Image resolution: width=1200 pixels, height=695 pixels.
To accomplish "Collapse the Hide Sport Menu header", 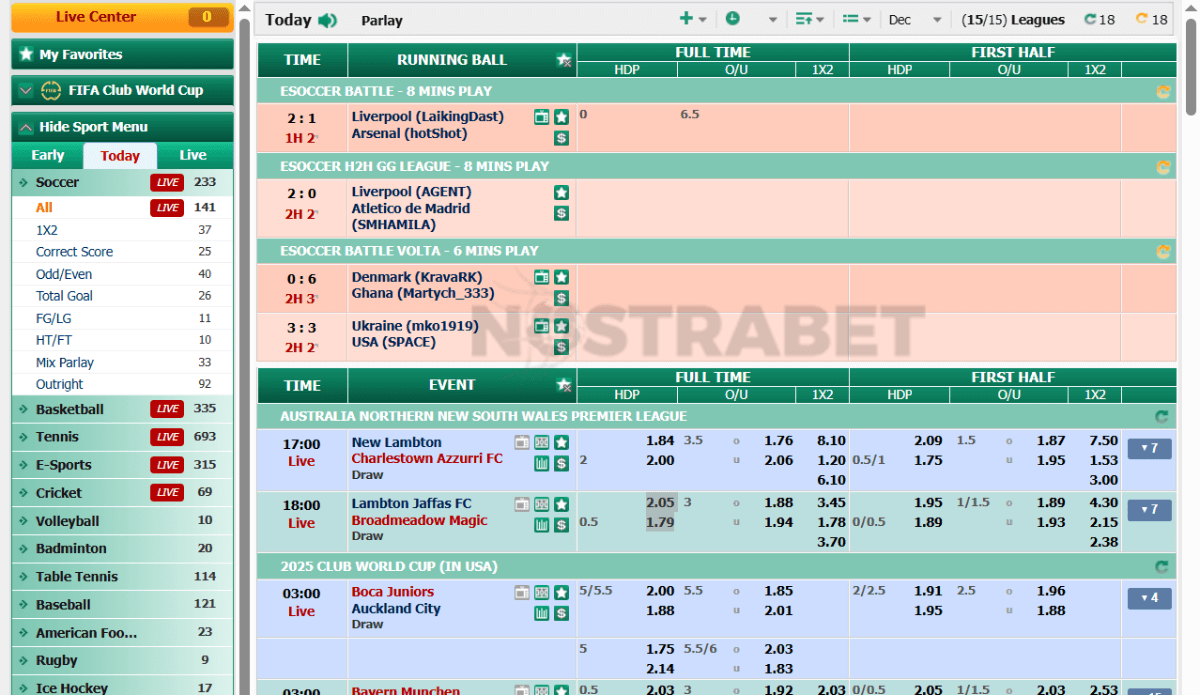I will coord(122,127).
